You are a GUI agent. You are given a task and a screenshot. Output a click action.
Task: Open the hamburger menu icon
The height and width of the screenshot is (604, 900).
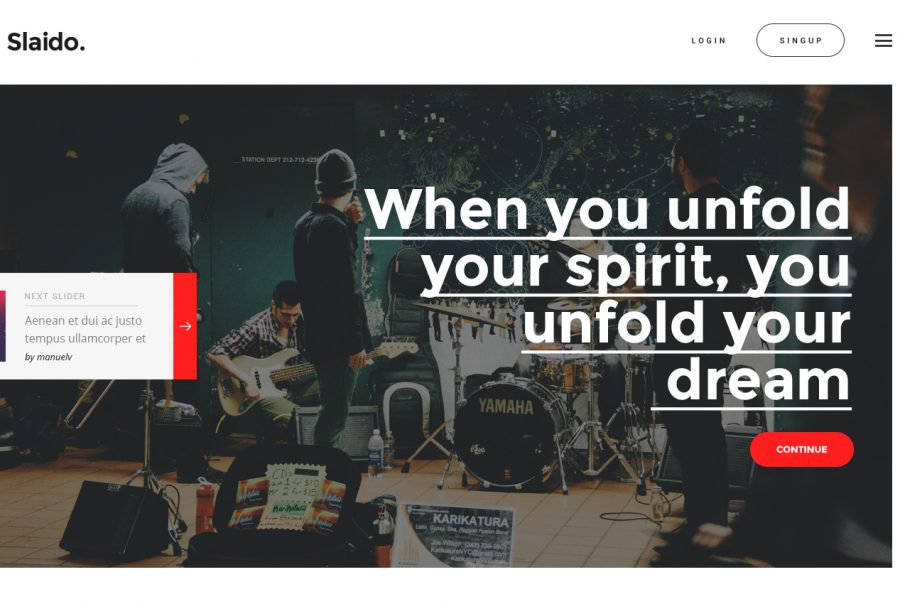coord(883,40)
